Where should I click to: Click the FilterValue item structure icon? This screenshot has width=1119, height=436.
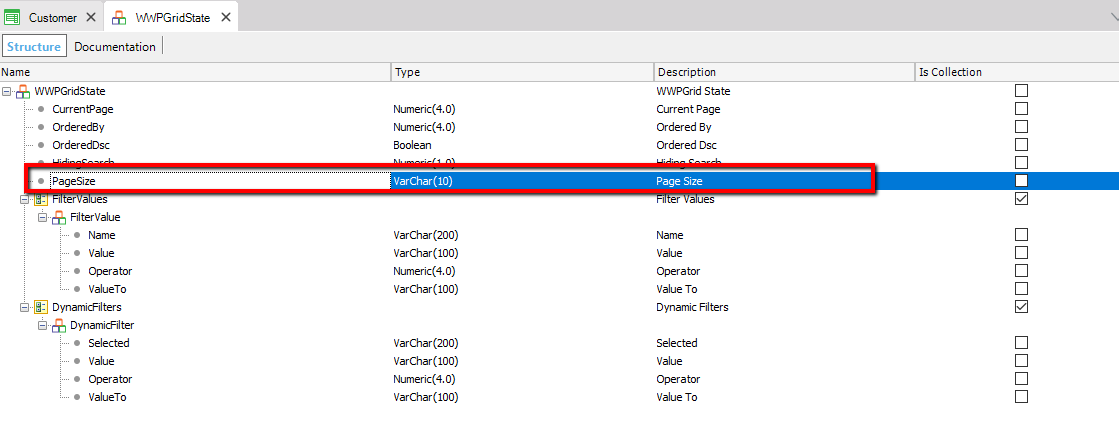(59, 217)
